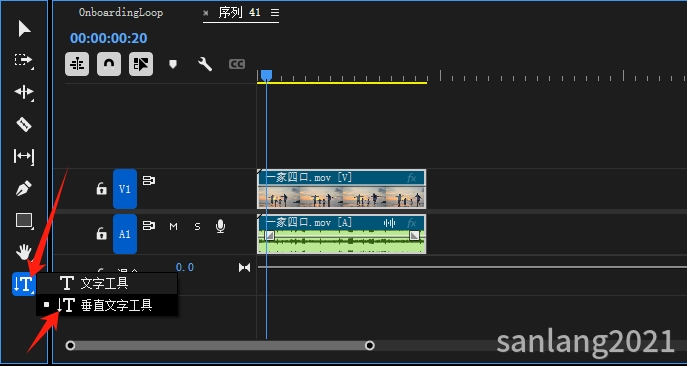The height and width of the screenshot is (366, 687).
Task: Choose 垂直文字工具 from the flyout menu
Action: pyautogui.click(x=107, y=305)
